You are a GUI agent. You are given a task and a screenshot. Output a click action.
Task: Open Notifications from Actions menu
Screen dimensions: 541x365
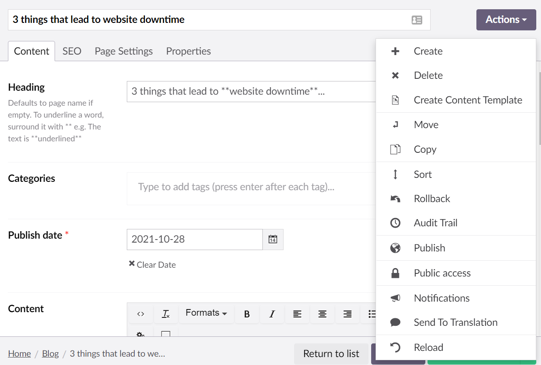[456, 298]
